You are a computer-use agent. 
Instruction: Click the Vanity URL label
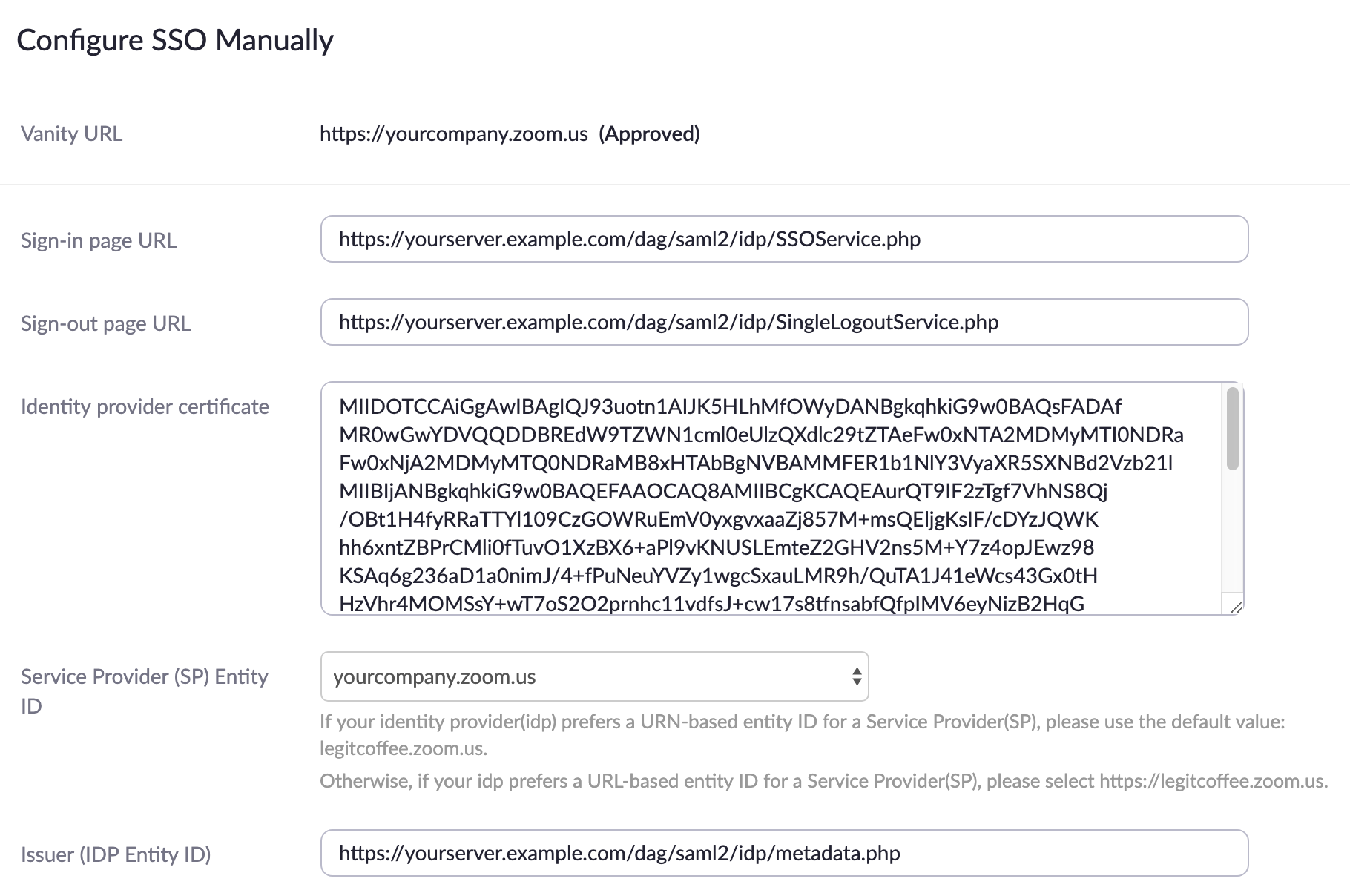[x=71, y=134]
